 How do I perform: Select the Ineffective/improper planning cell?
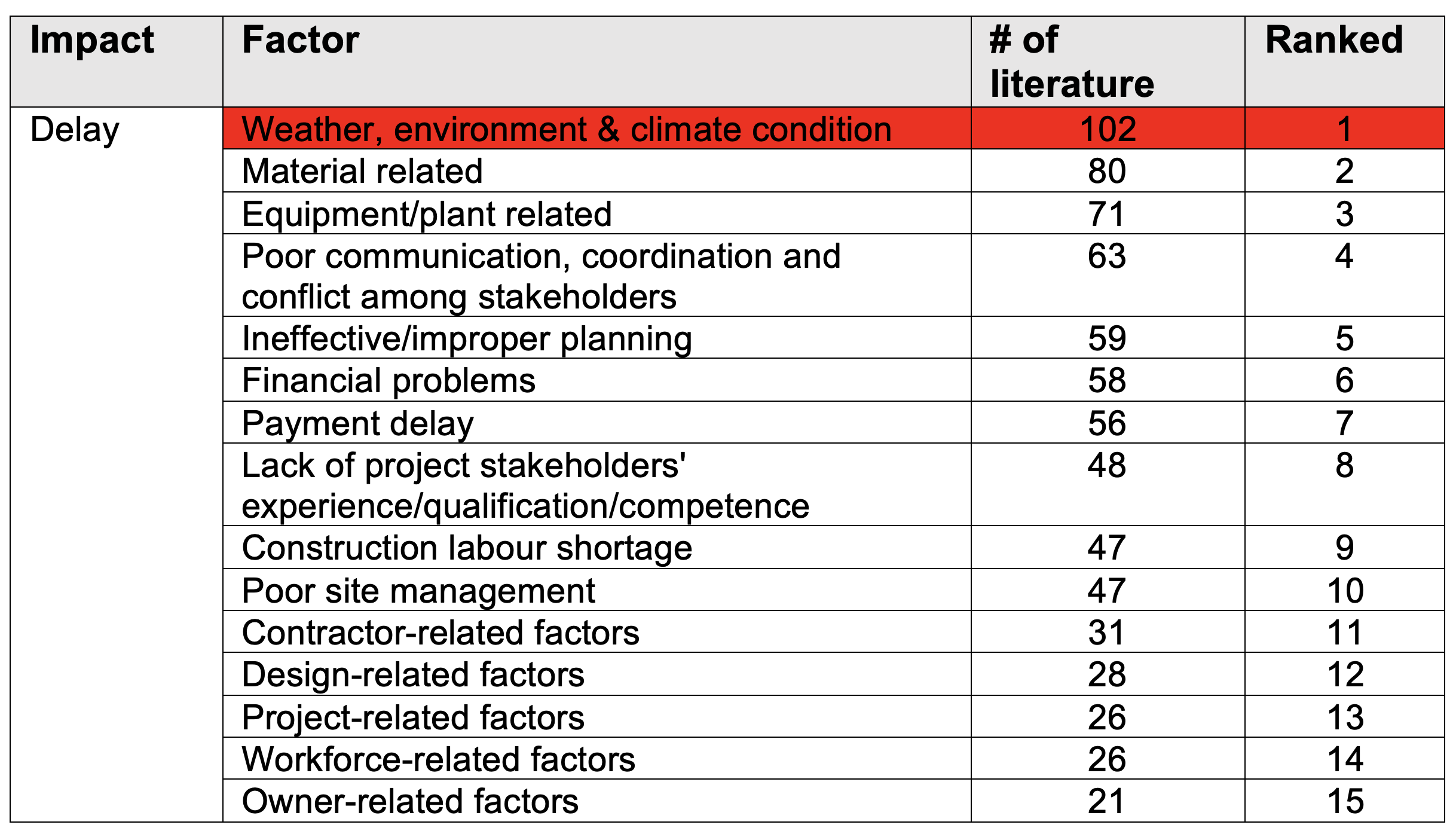pyautogui.click(x=467, y=338)
